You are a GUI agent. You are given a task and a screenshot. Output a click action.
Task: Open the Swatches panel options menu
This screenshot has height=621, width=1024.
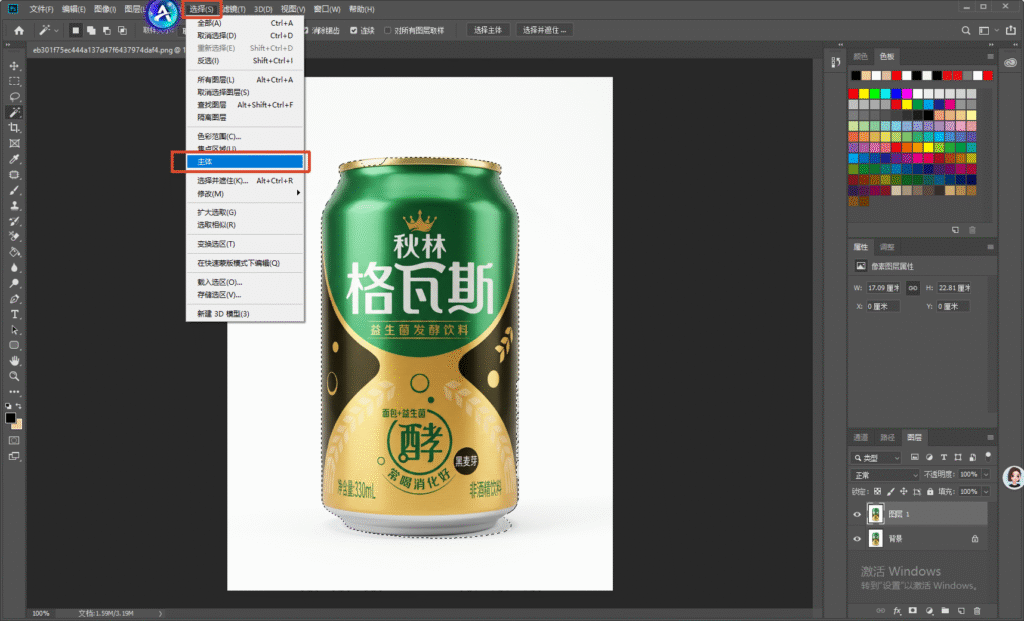pos(990,56)
